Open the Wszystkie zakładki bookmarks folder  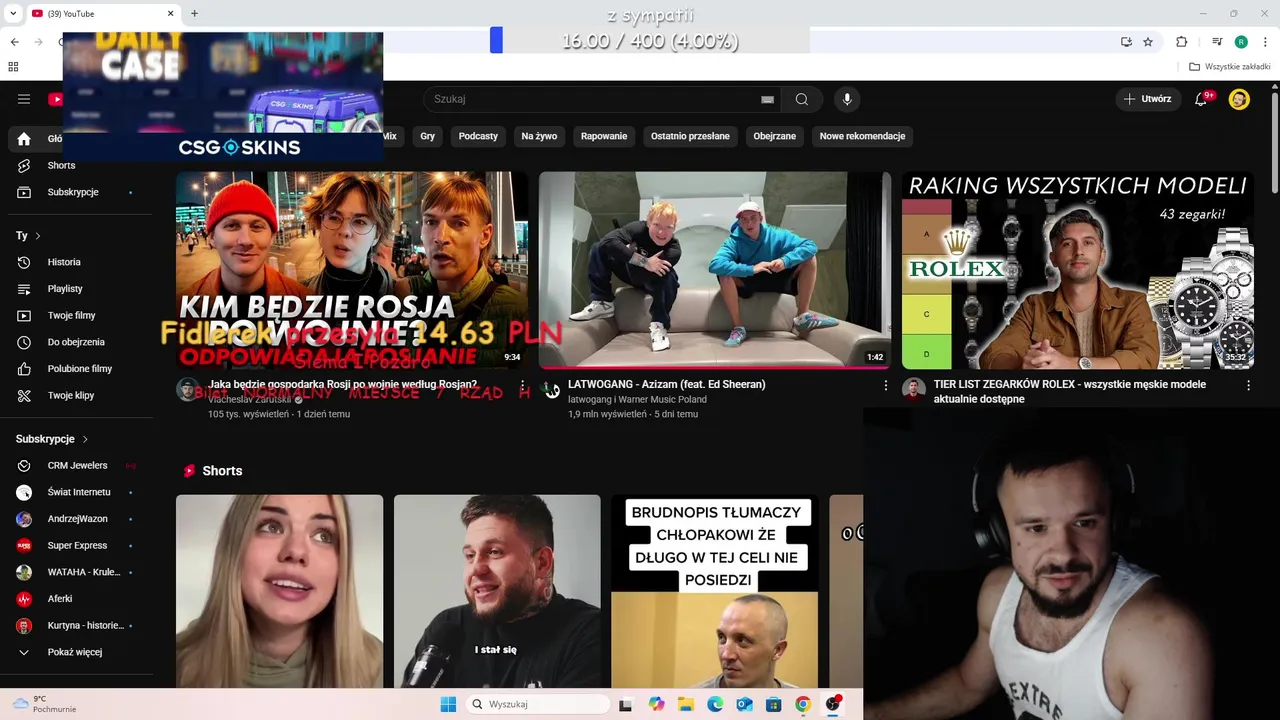click(1229, 67)
